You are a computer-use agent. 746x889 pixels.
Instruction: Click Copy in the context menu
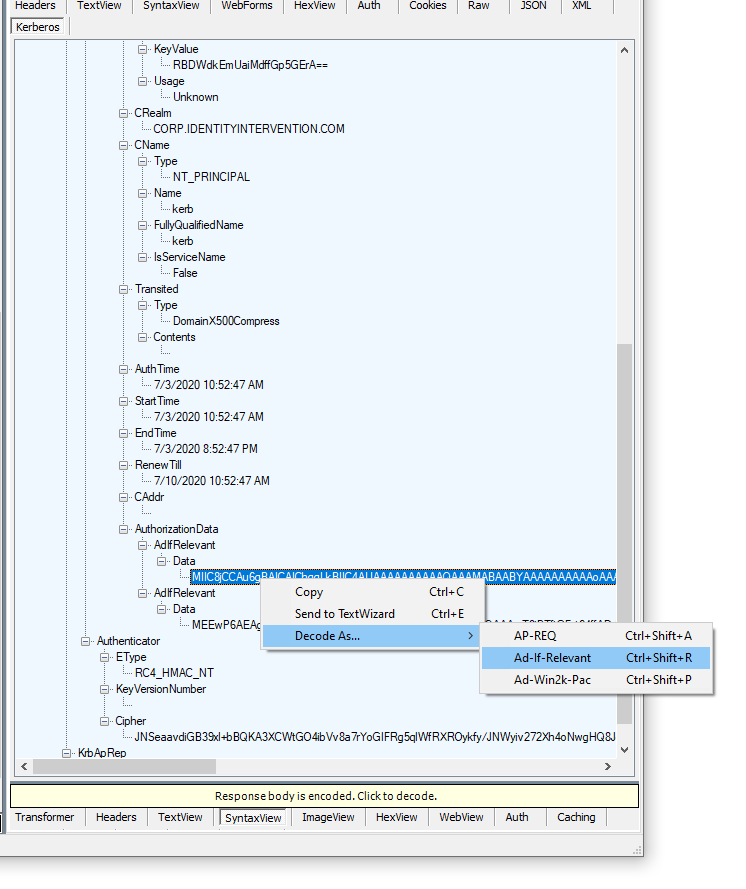pos(309,592)
